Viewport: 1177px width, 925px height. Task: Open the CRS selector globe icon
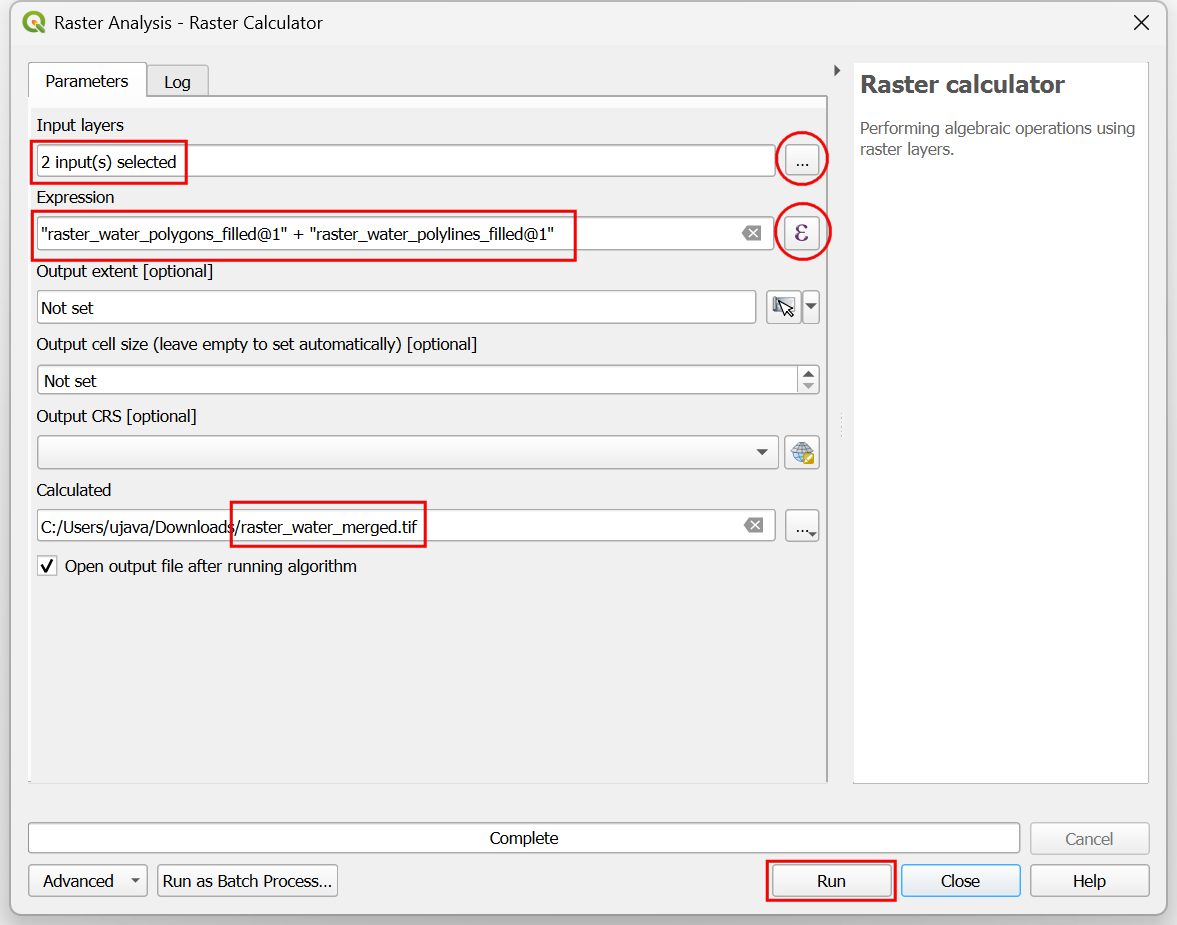click(x=802, y=452)
